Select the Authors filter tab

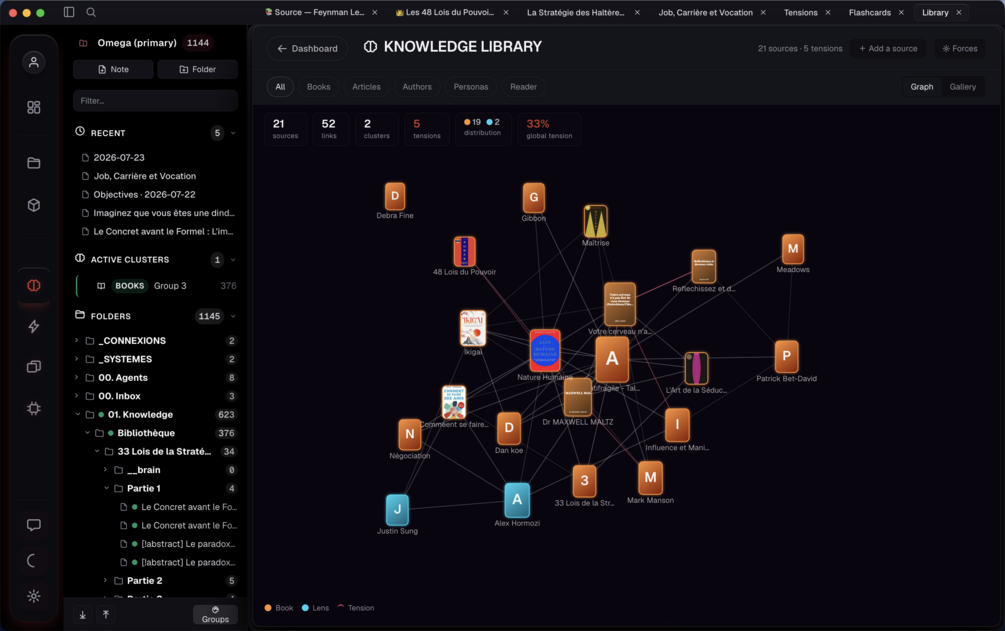(417, 87)
